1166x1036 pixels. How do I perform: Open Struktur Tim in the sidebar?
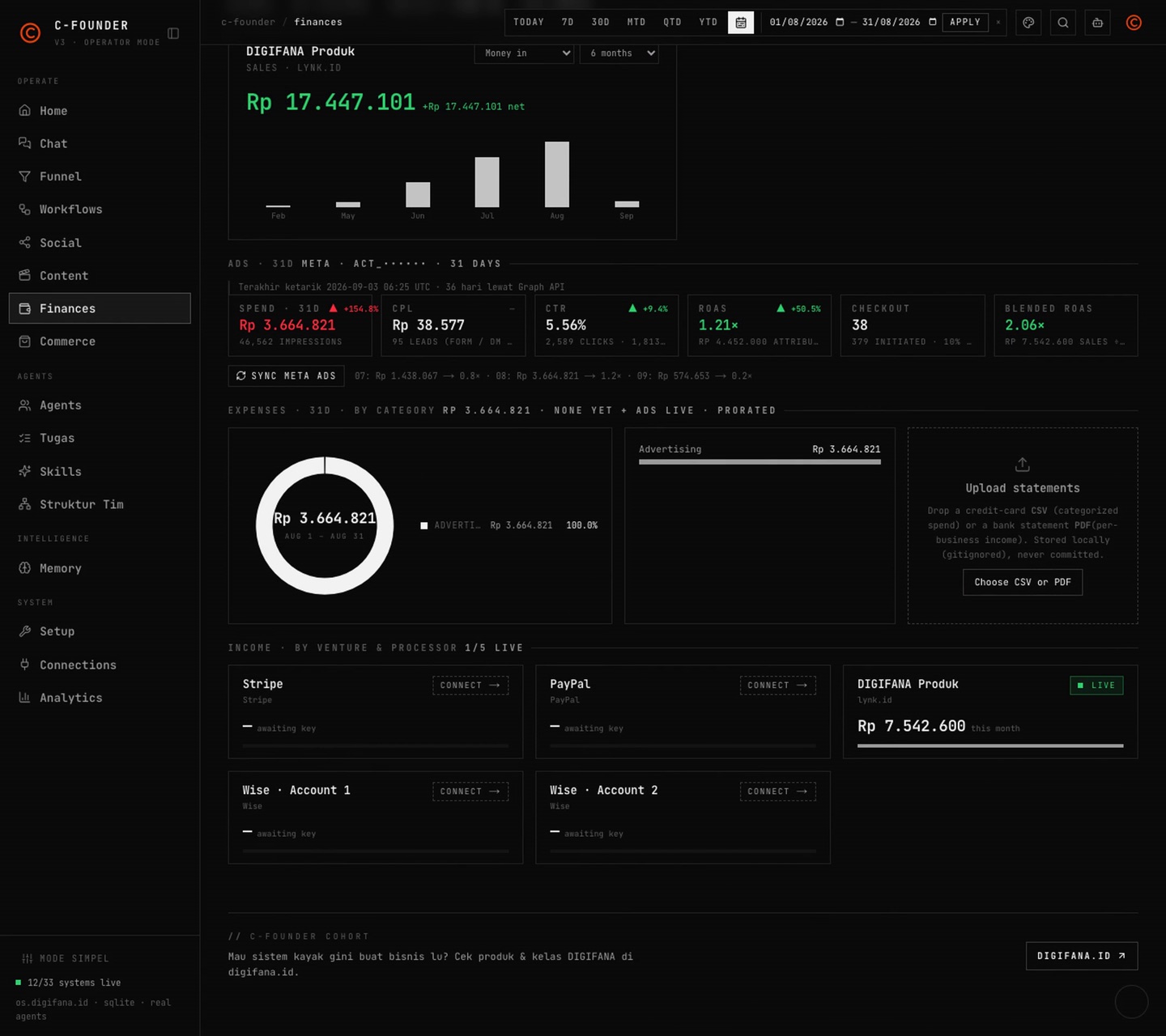[x=100, y=504]
